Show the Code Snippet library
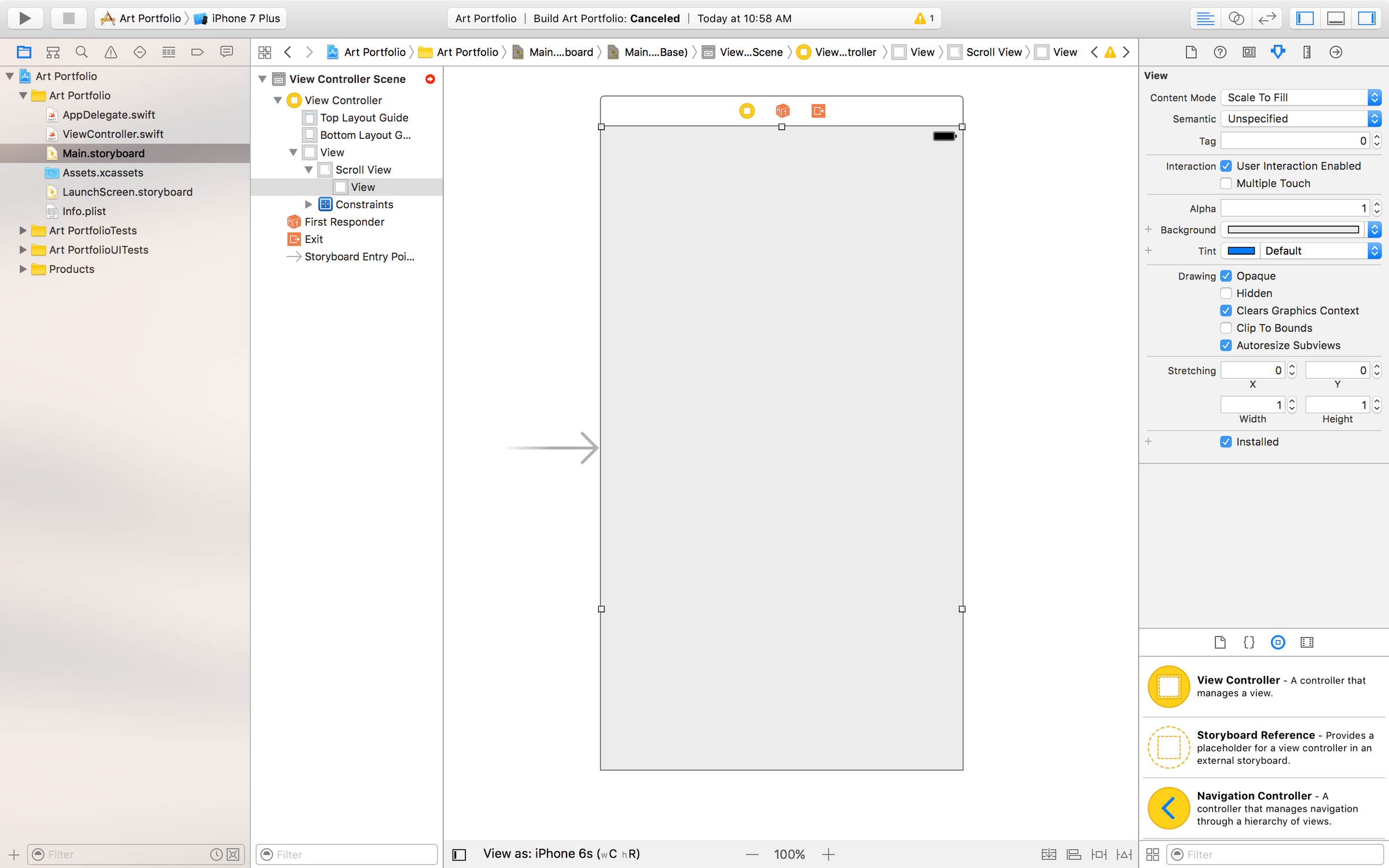 (x=1249, y=642)
